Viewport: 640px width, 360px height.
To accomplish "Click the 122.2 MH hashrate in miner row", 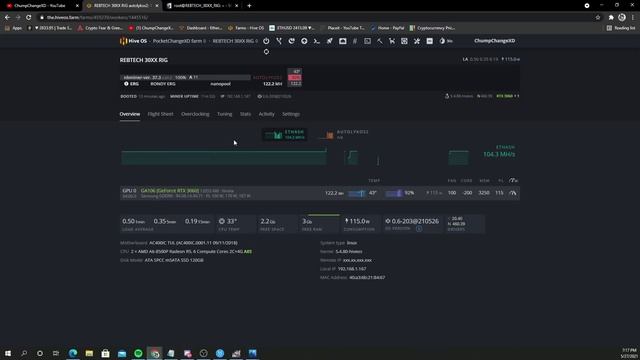I will coord(273,84).
